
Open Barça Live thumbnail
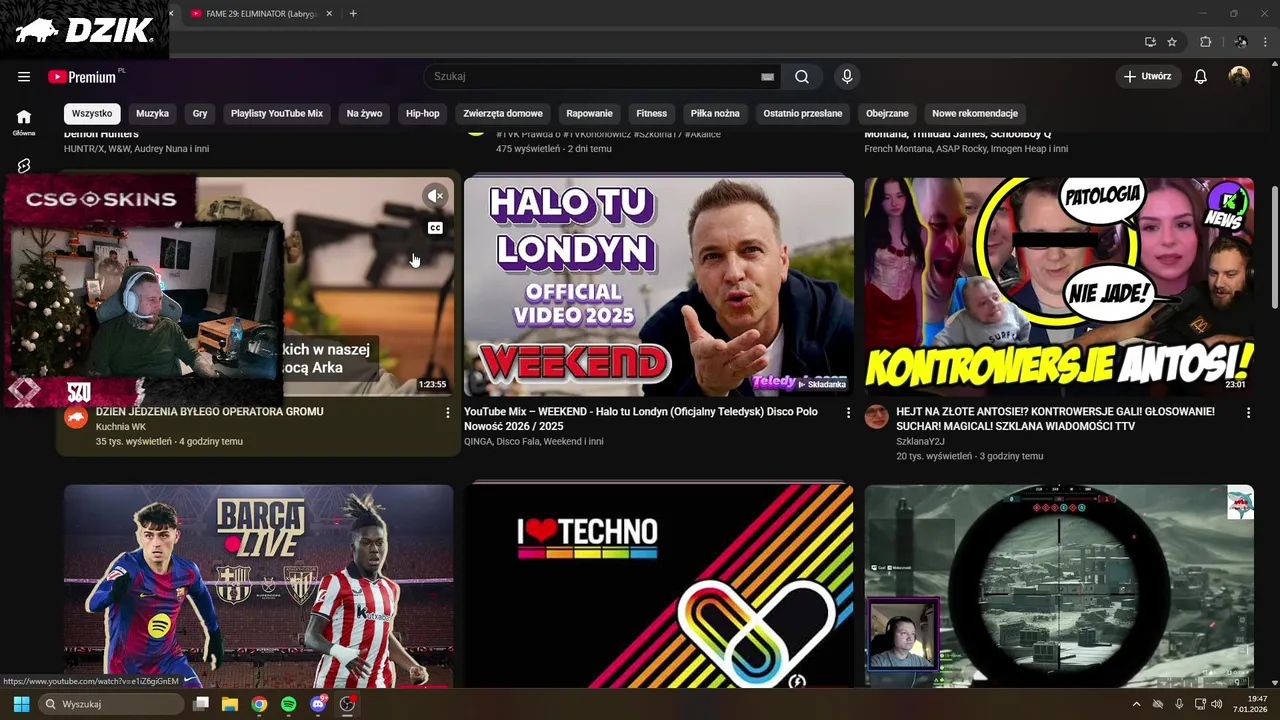tap(258, 586)
